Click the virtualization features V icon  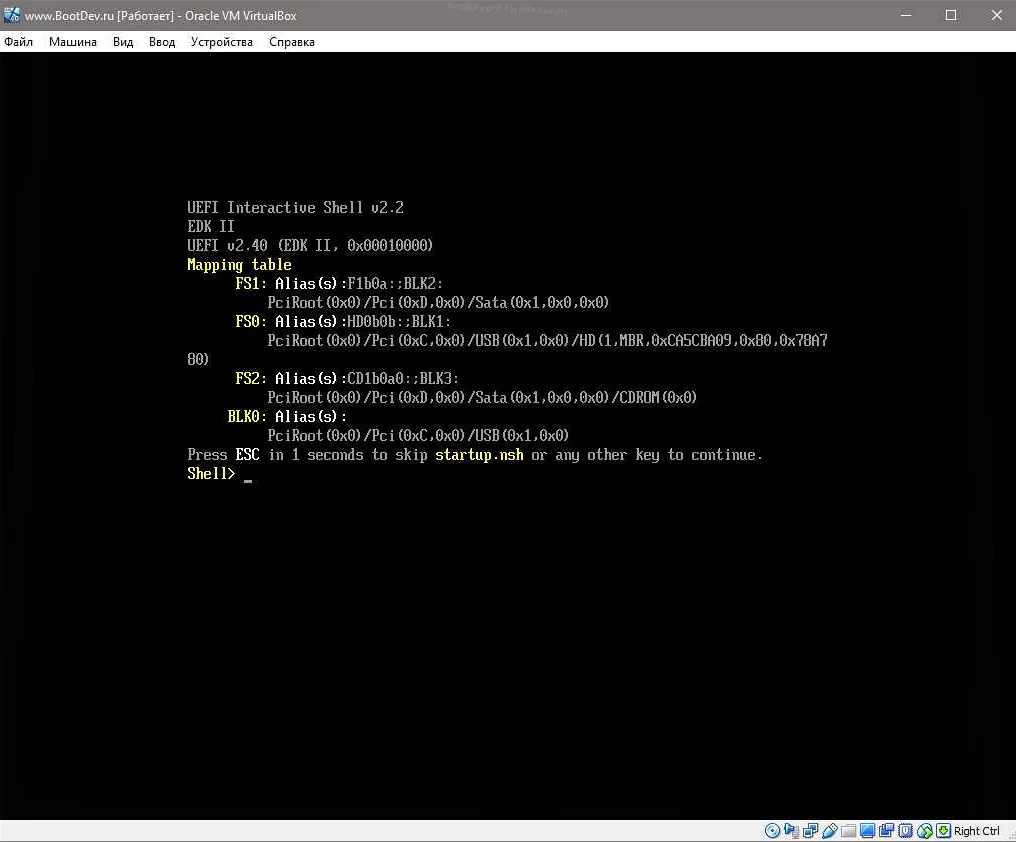pos(904,830)
